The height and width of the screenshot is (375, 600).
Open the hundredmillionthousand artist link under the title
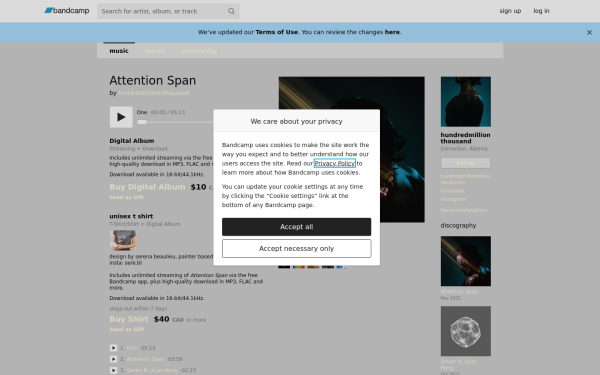(x=154, y=93)
